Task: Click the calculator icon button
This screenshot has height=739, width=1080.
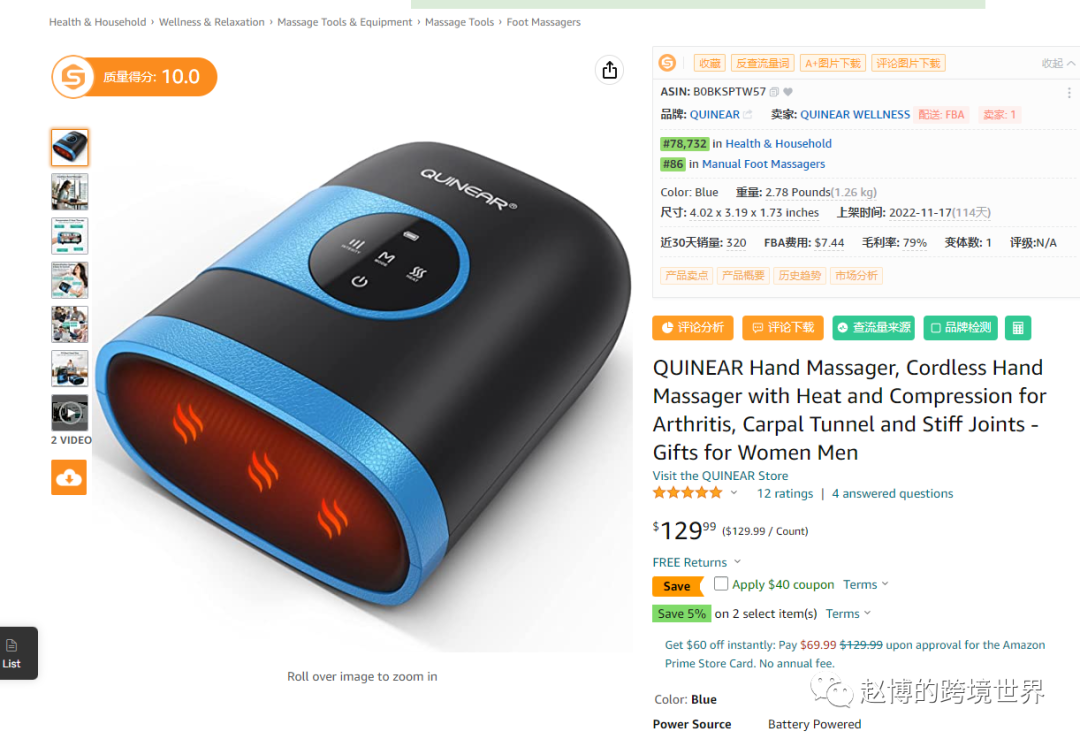Action: (1018, 328)
